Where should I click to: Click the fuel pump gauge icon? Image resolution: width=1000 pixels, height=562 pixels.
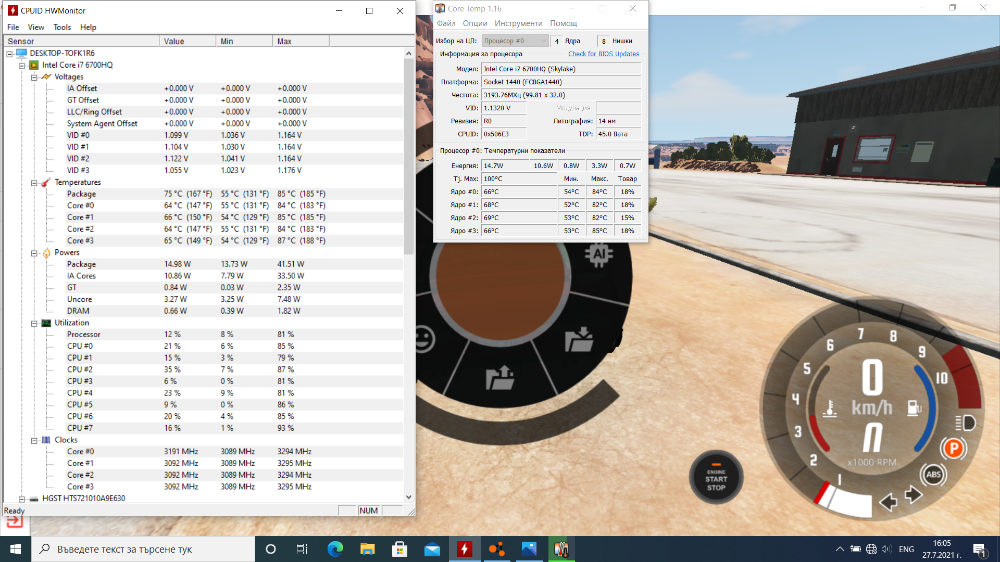[x=915, y=408]
